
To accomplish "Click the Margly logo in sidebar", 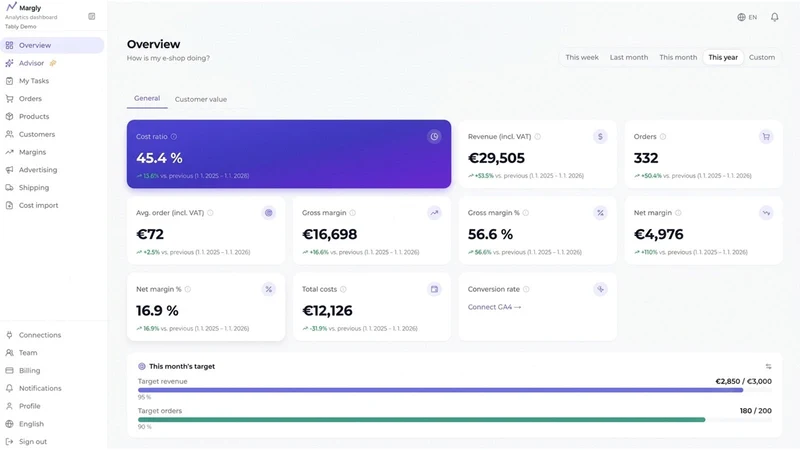I will coord(11,7).
